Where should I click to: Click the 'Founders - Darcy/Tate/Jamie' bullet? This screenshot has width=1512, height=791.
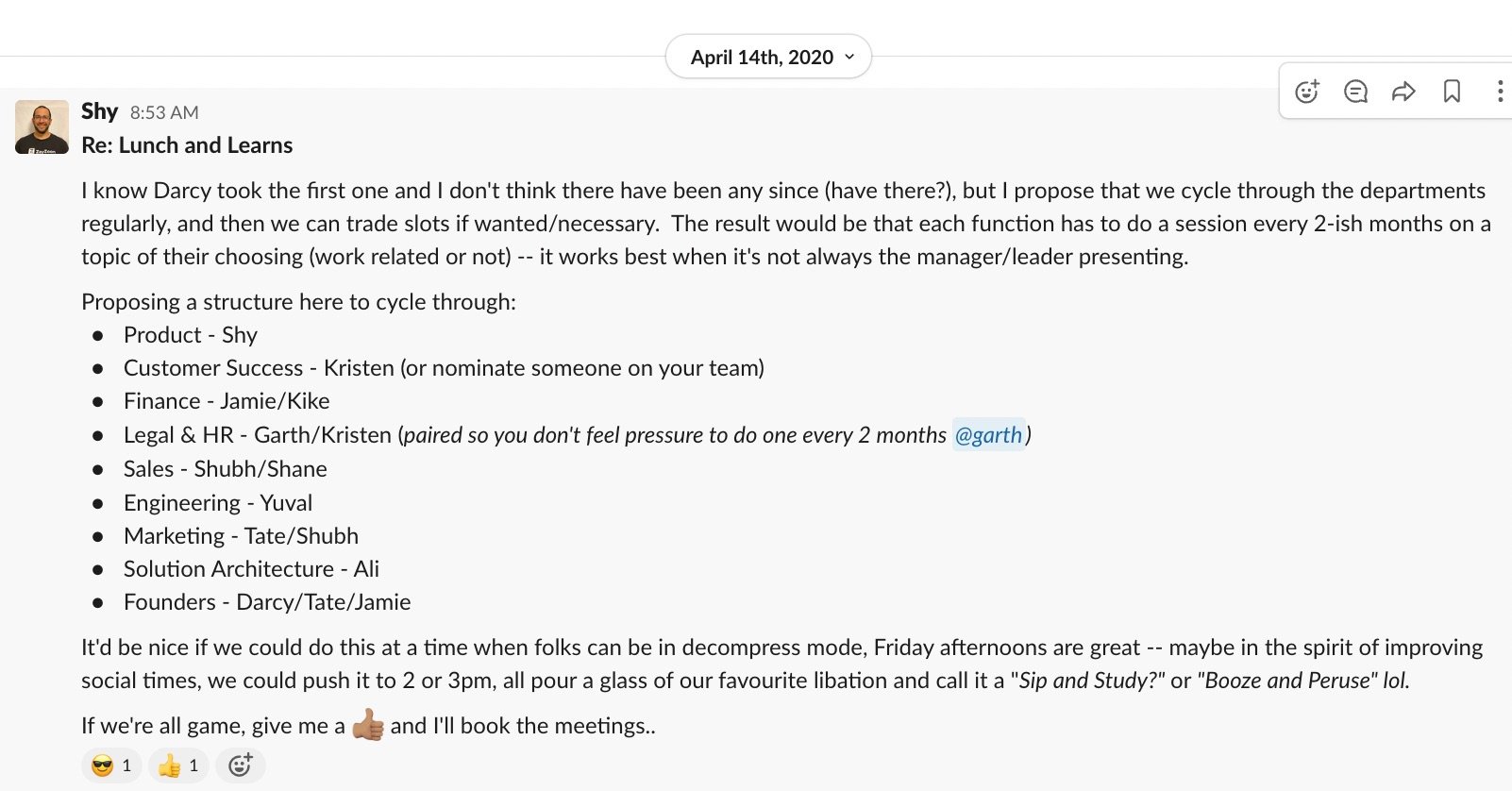click(x=267, y=602)
